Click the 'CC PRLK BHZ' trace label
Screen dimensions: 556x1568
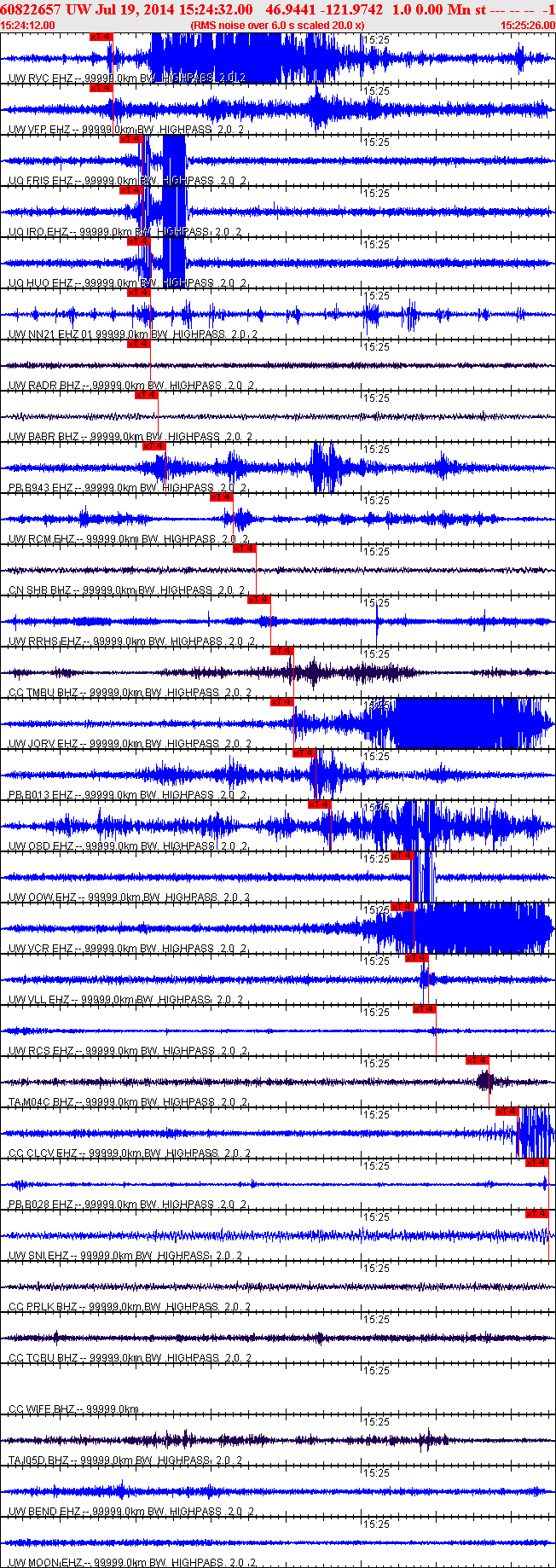pyautogui.click(x=43, y=1307)
